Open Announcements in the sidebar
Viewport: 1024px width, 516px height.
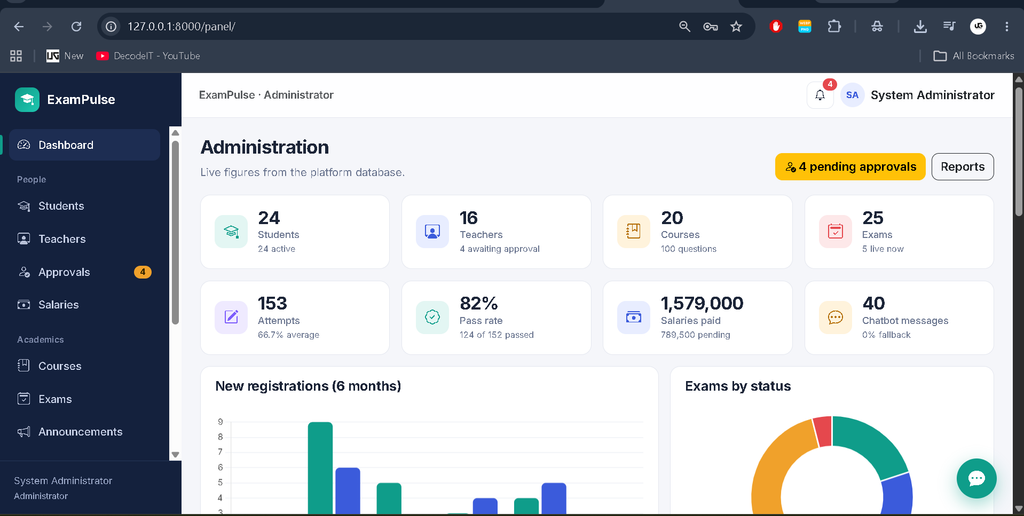tap(84, 432)
